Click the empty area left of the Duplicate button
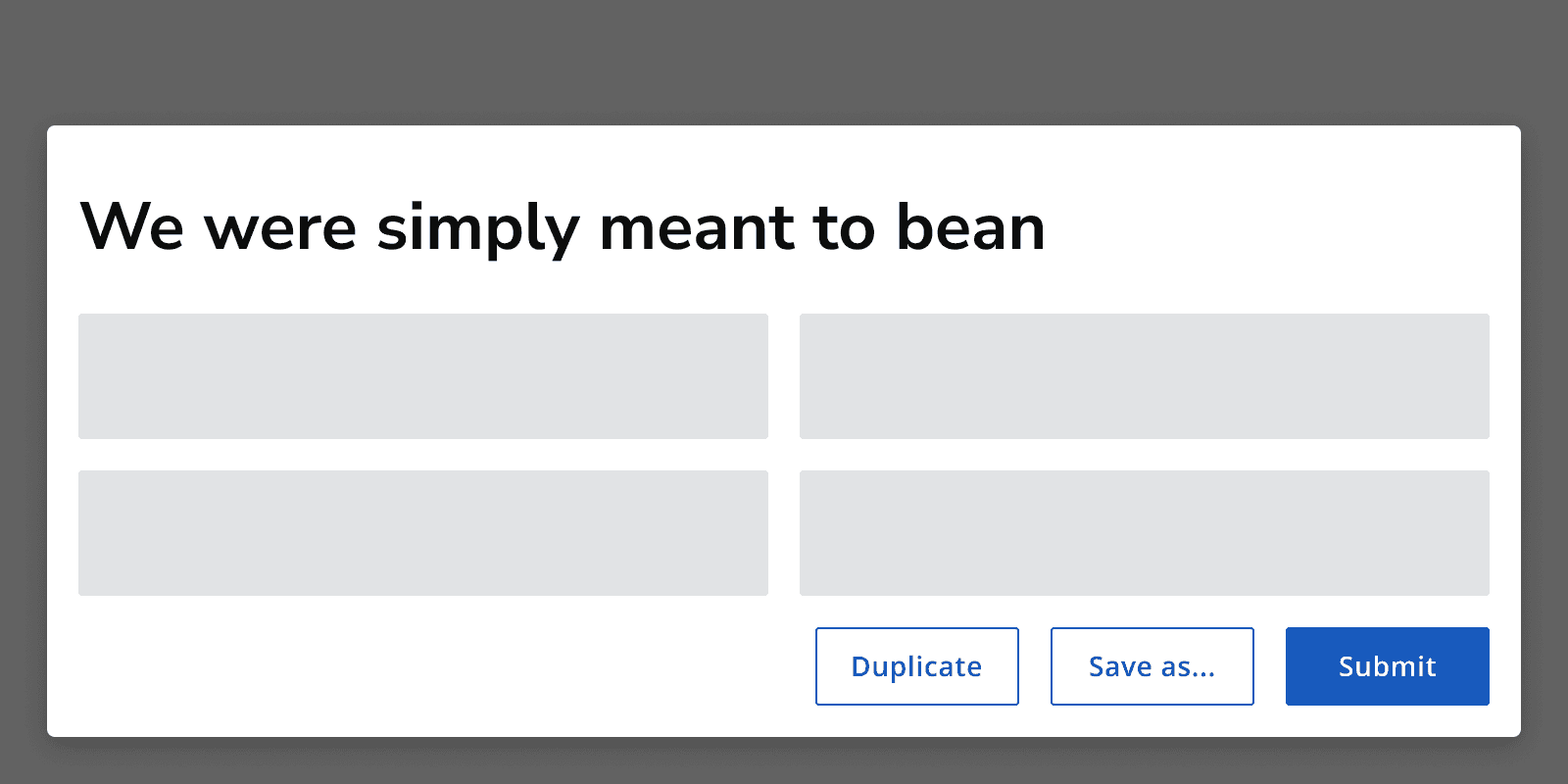This screenshot has width=1568, height=784. click(x=441, y=665)
